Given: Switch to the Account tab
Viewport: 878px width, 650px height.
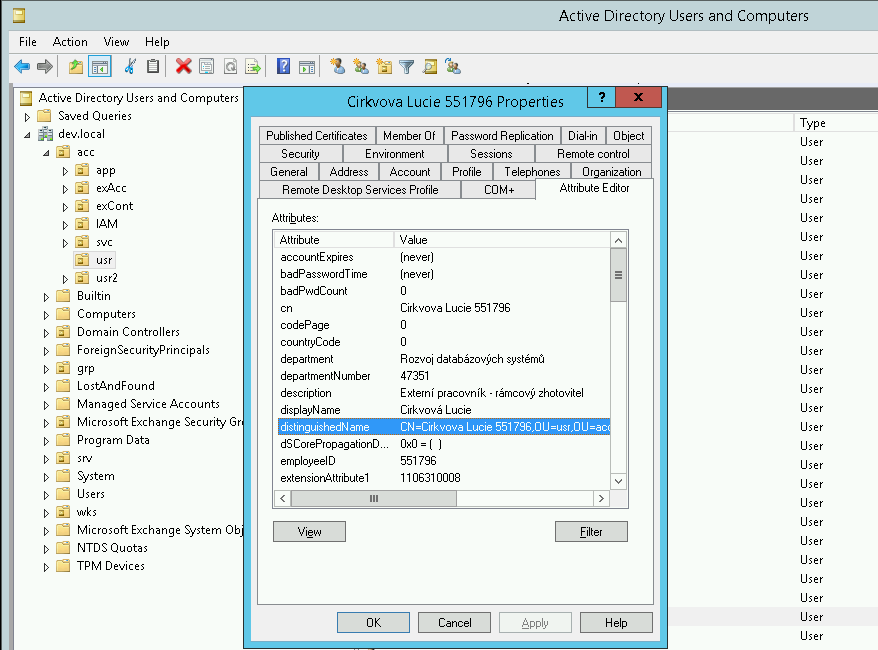Looking at the screenshot, I should (410, 171).
